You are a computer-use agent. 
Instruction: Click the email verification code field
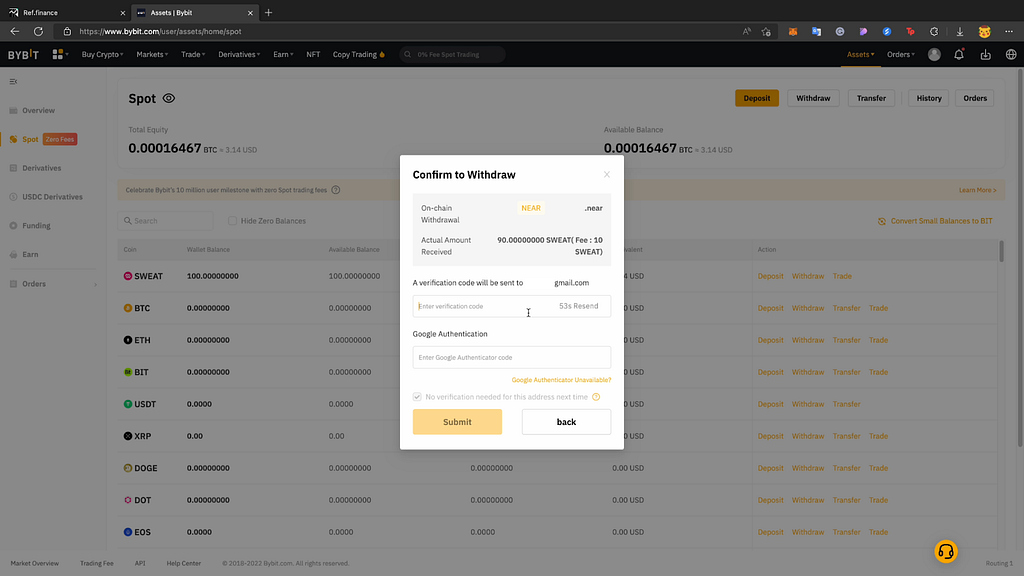click(x=511, y=306)
